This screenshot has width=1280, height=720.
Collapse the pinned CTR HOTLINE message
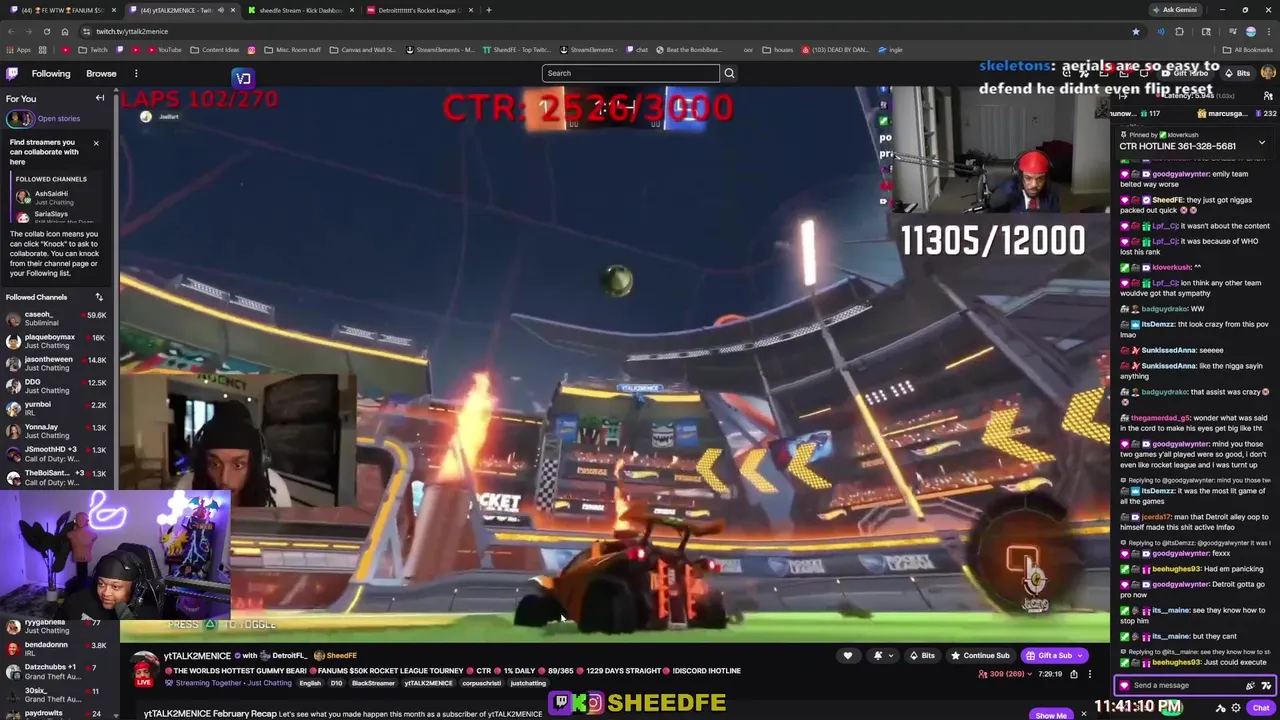(x=1262, y=143)
